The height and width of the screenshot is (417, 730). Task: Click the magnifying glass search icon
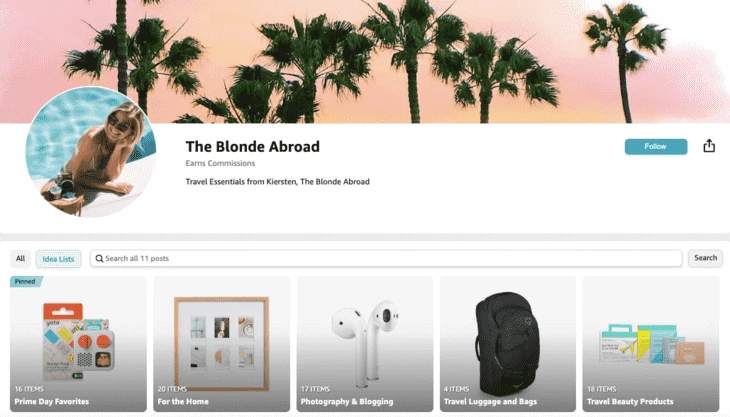click(99, 258)
